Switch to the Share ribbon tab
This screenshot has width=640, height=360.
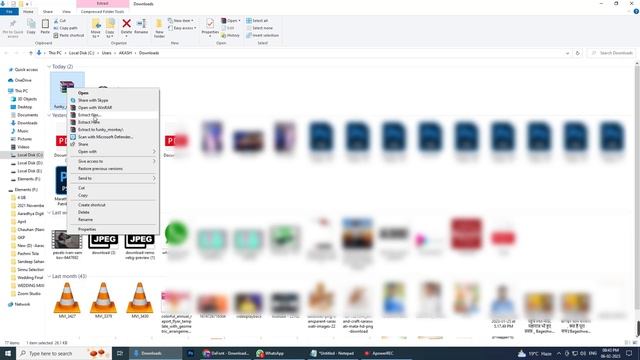click(x=48, y=12)
